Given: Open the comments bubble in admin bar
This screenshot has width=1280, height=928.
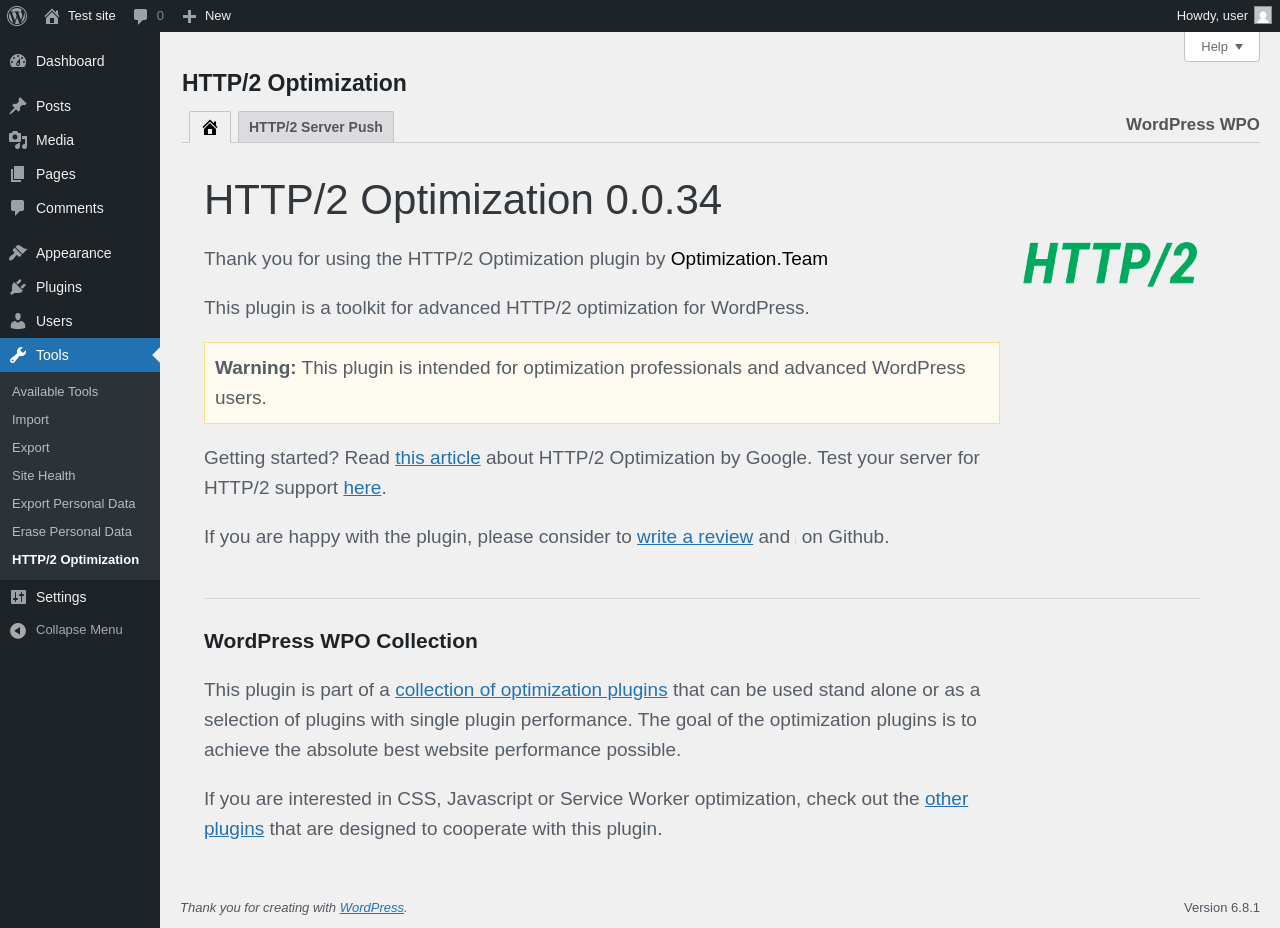Looking at the screenshot, I should coord(140,16).
